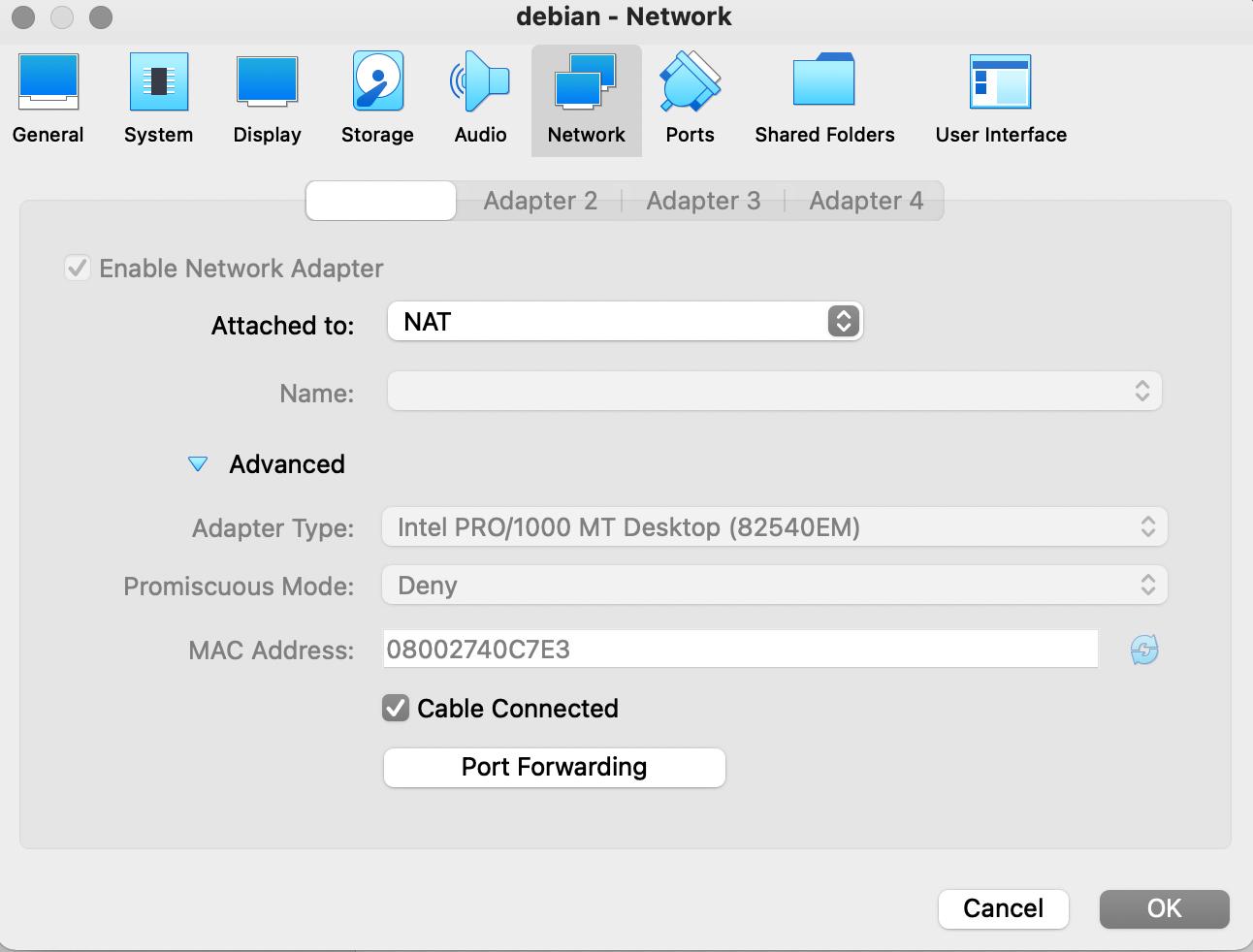Viewport: 1253px width, 952px height.
Task: Collapse the Advanced section triangle
Action: coord(198,464)
